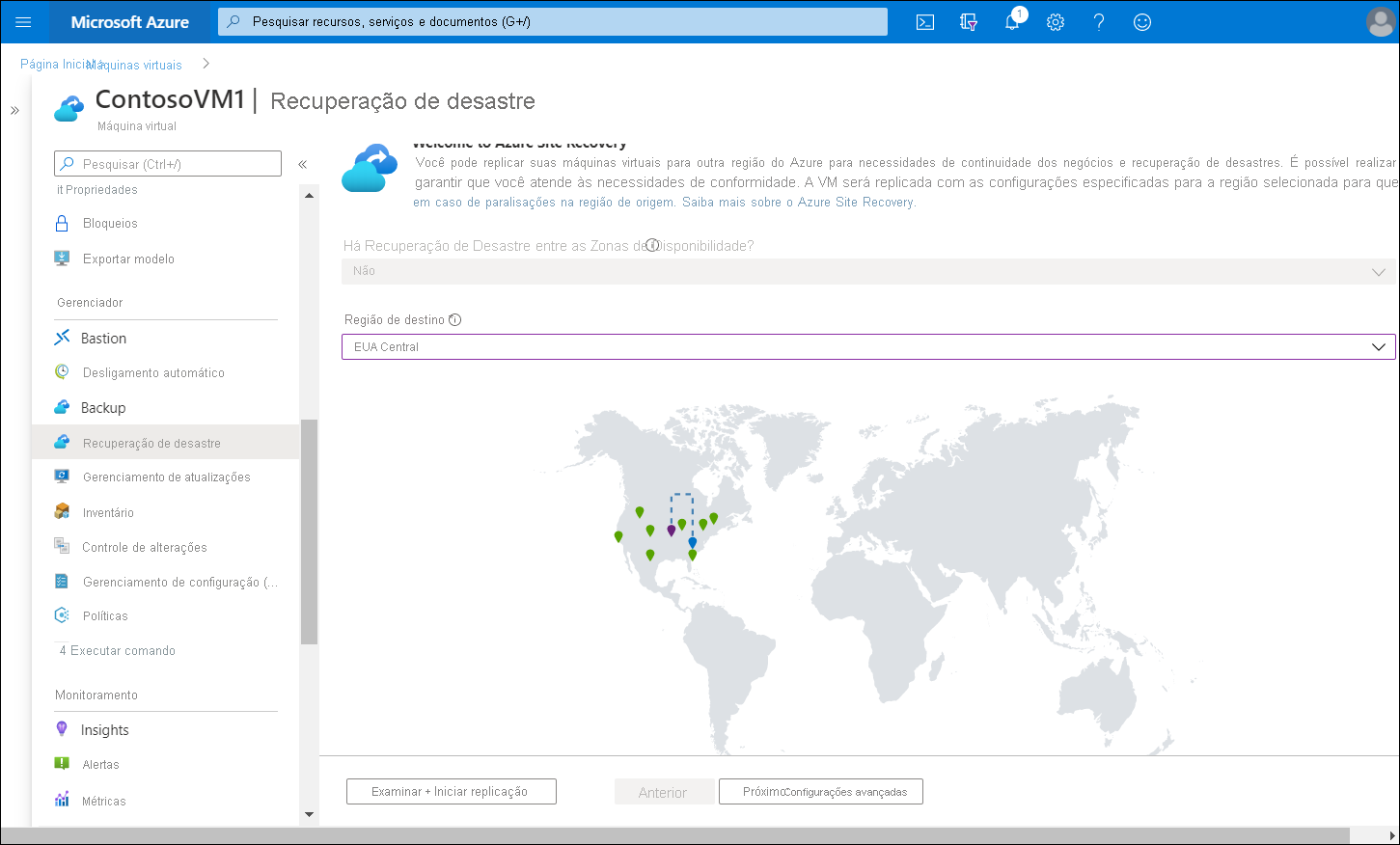Click the Políticas icon

tap(62, 615)
